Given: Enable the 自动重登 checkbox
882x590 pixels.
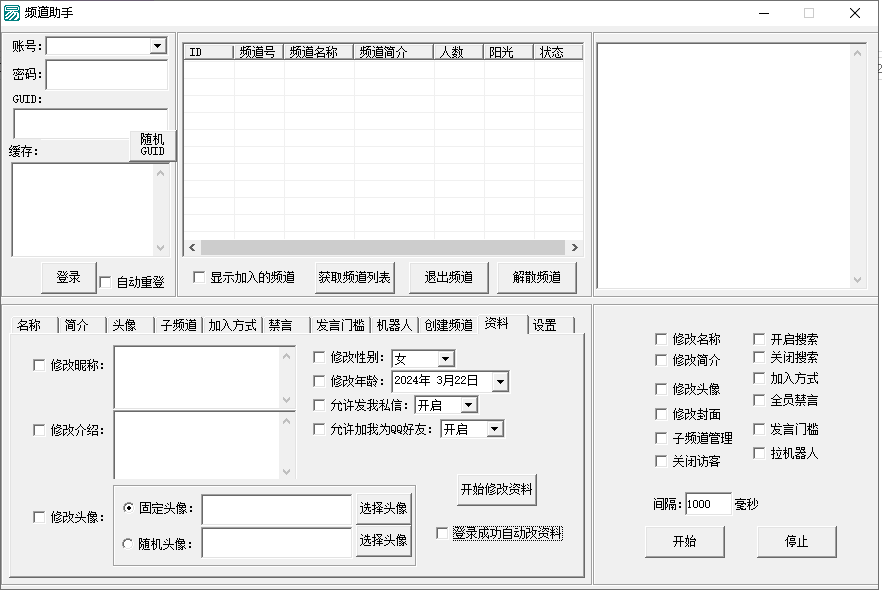Looking at the screenshot, I should 106,283.
